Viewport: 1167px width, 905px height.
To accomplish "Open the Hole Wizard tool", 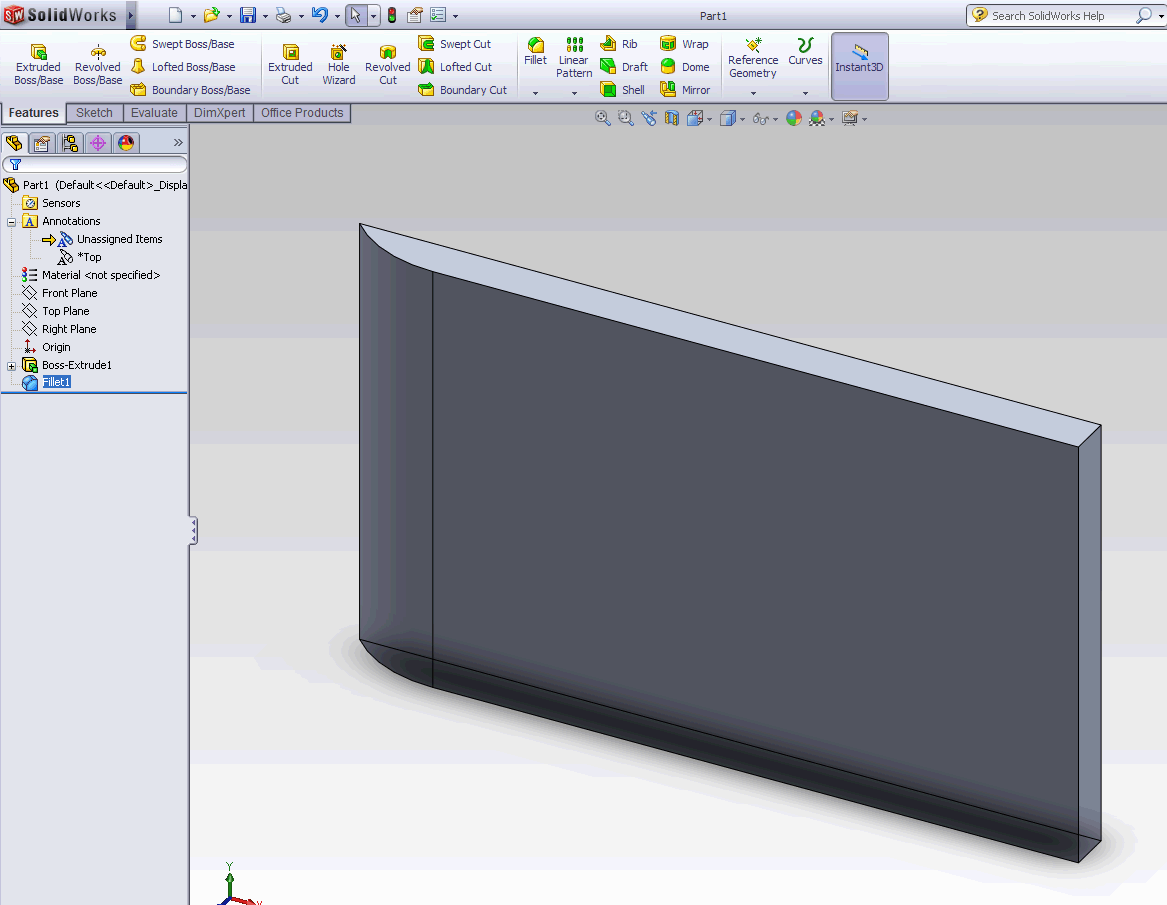I will [x=339, y=64].
